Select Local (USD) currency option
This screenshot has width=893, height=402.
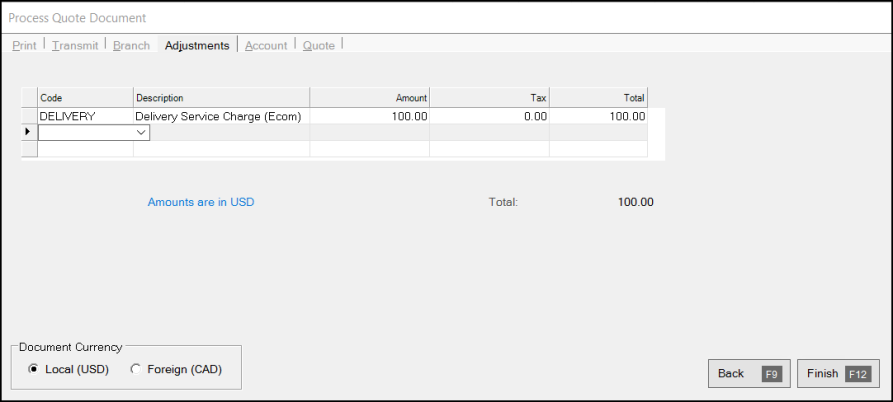(x=68, y=370)
